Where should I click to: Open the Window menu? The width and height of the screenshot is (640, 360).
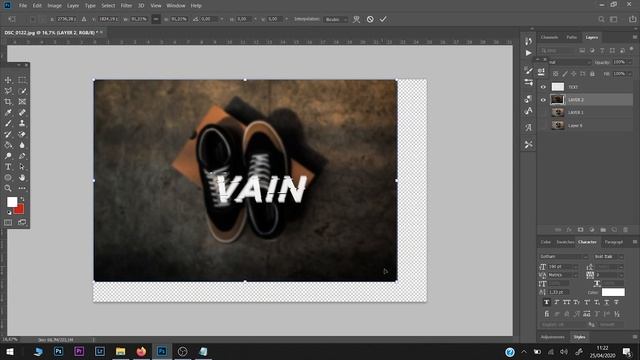(x=176, y=6)
